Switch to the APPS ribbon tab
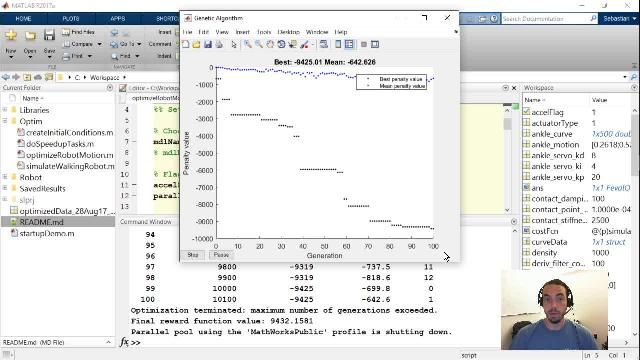This screenshot has width=640, height=360. [118, 19]
